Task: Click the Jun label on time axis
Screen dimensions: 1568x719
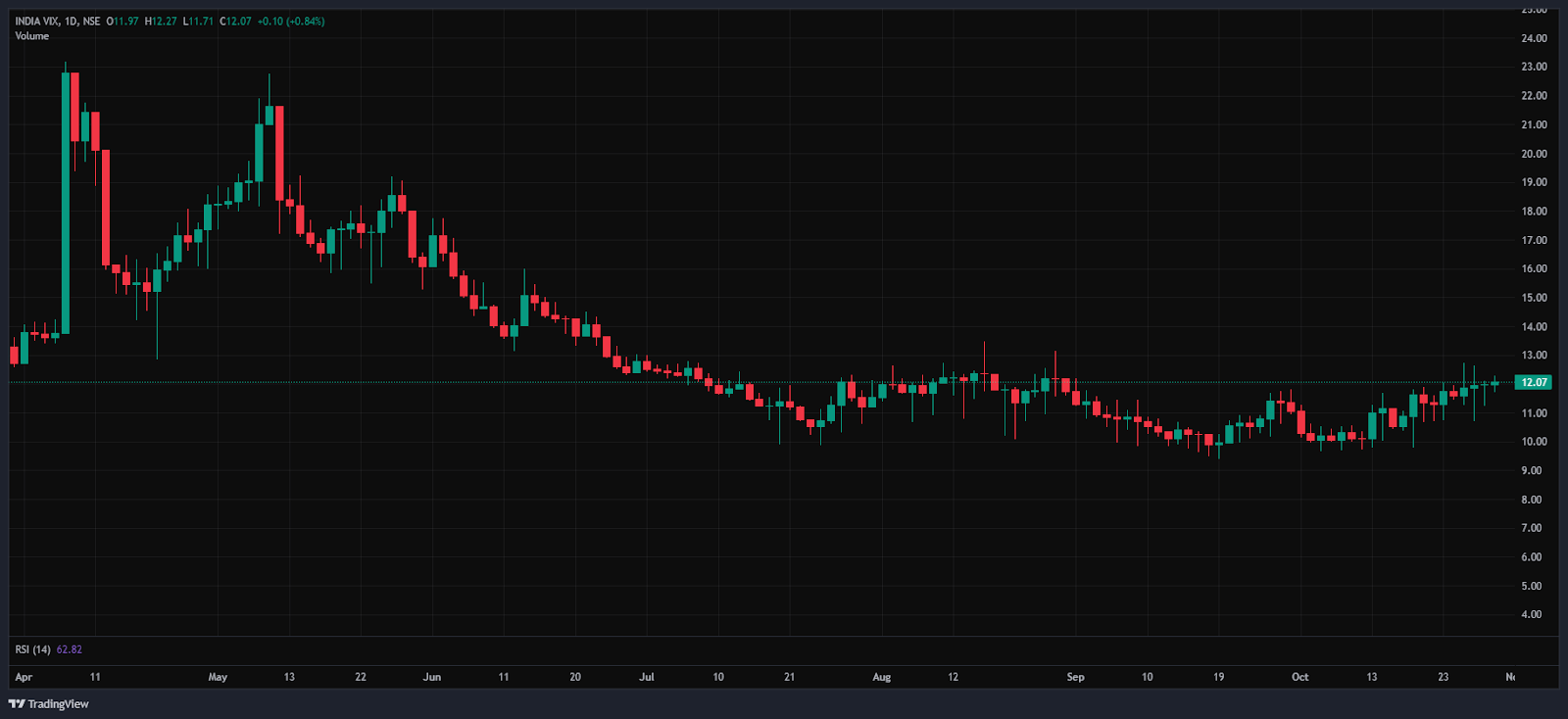Action: tap(432, 677)
